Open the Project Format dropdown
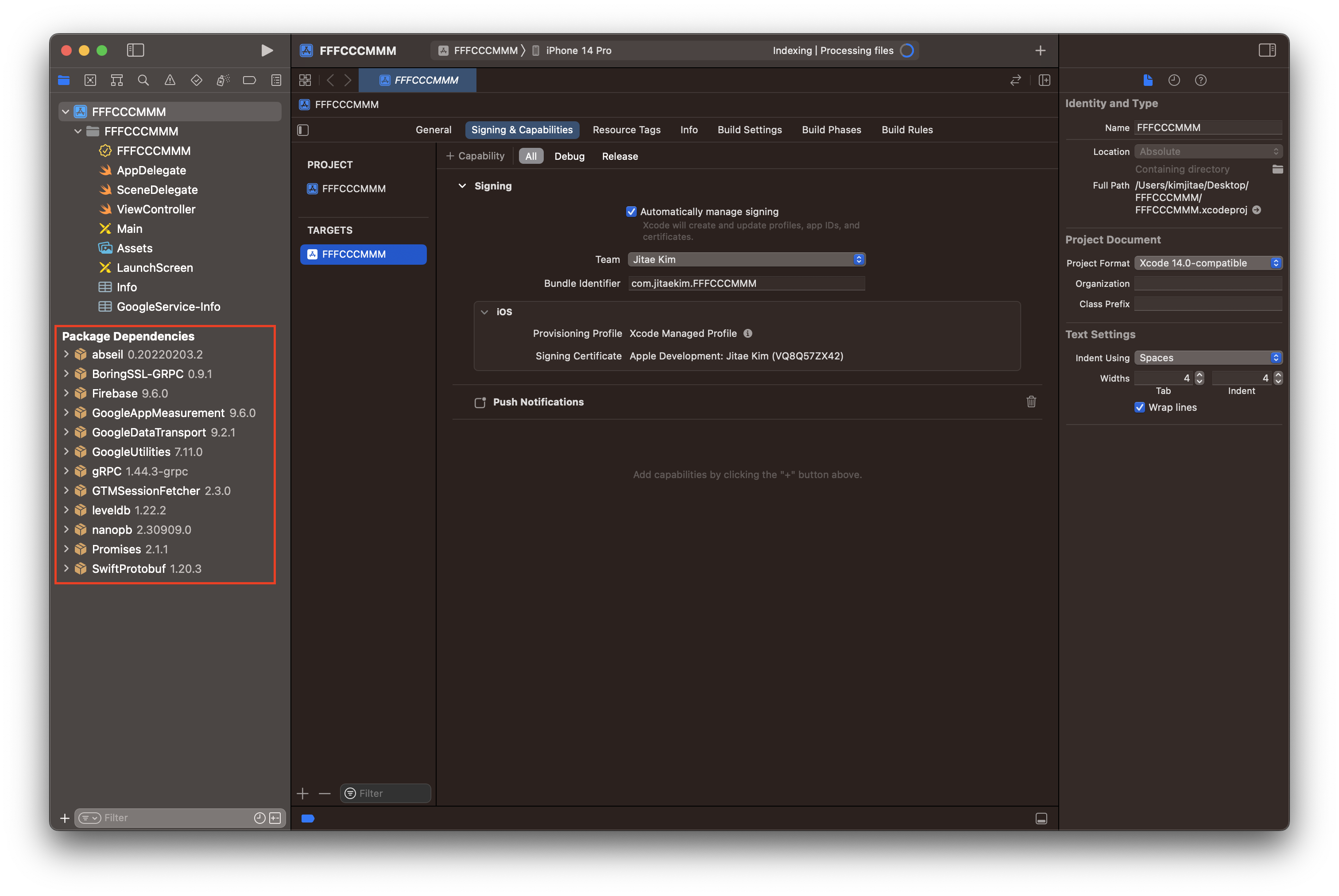This screenshot has width=1339, height=896. click(1208, 263)
